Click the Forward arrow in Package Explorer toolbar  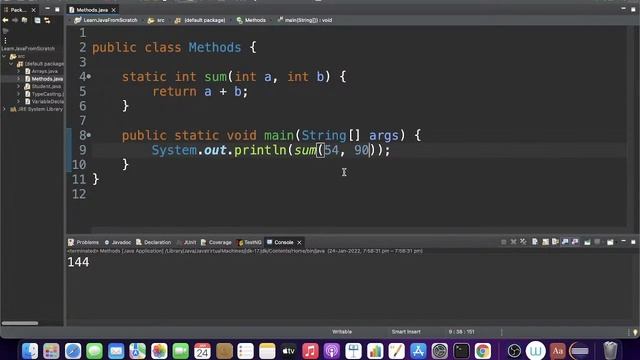click(15, 20)
